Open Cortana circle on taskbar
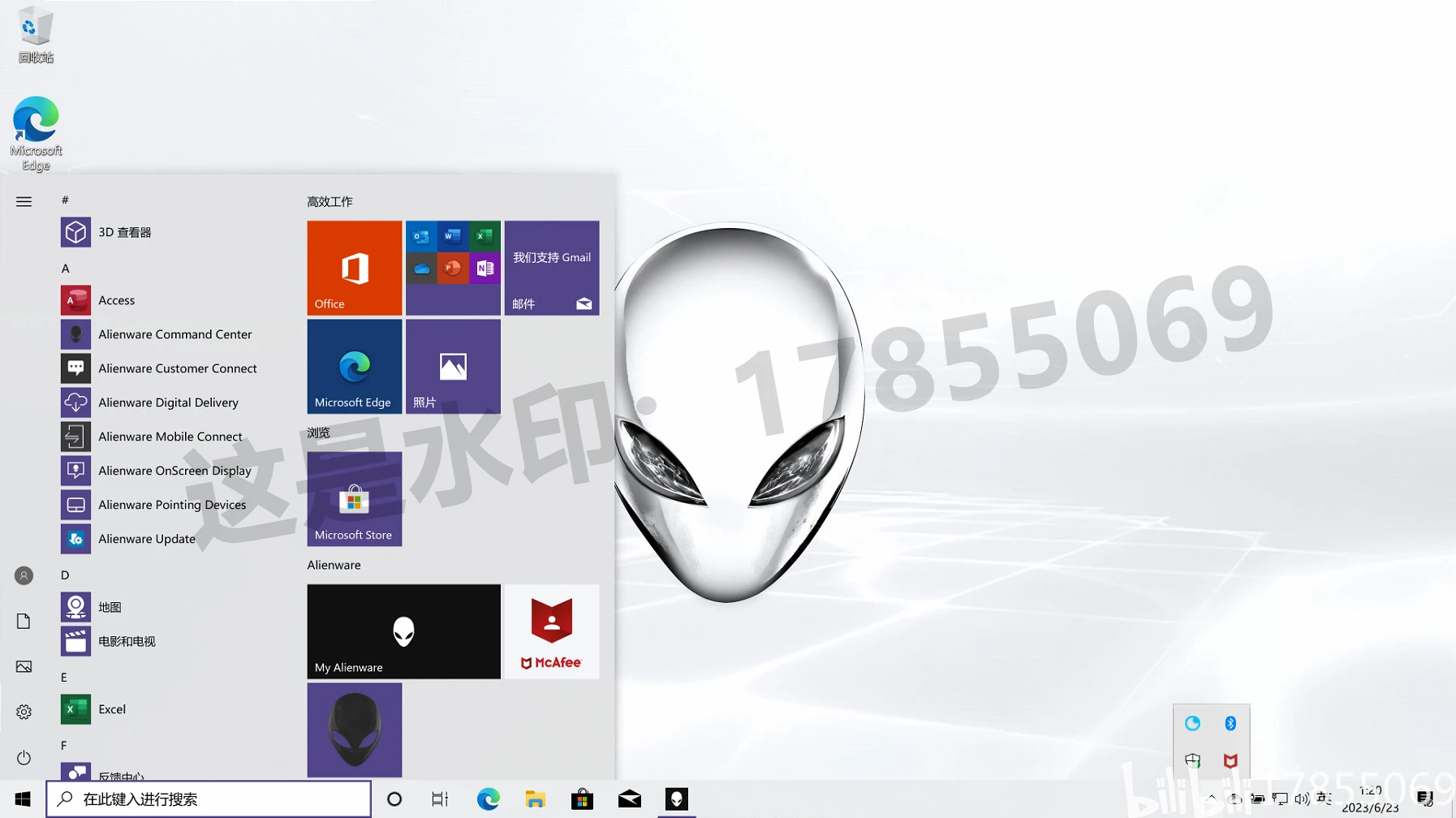Screen dimensions: 1456x818 pos(394,799)
